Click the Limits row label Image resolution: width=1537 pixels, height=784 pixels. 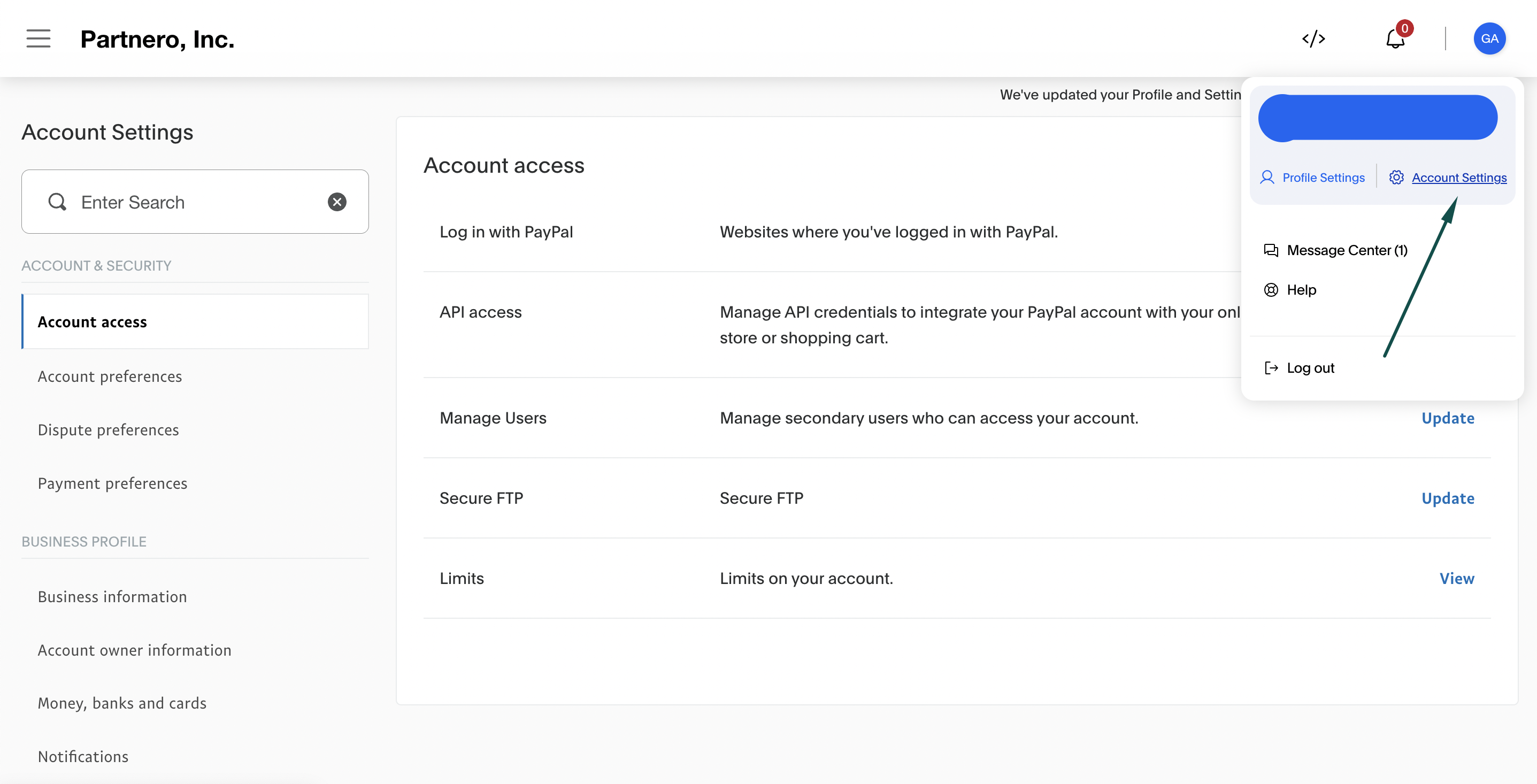(461, 579)
